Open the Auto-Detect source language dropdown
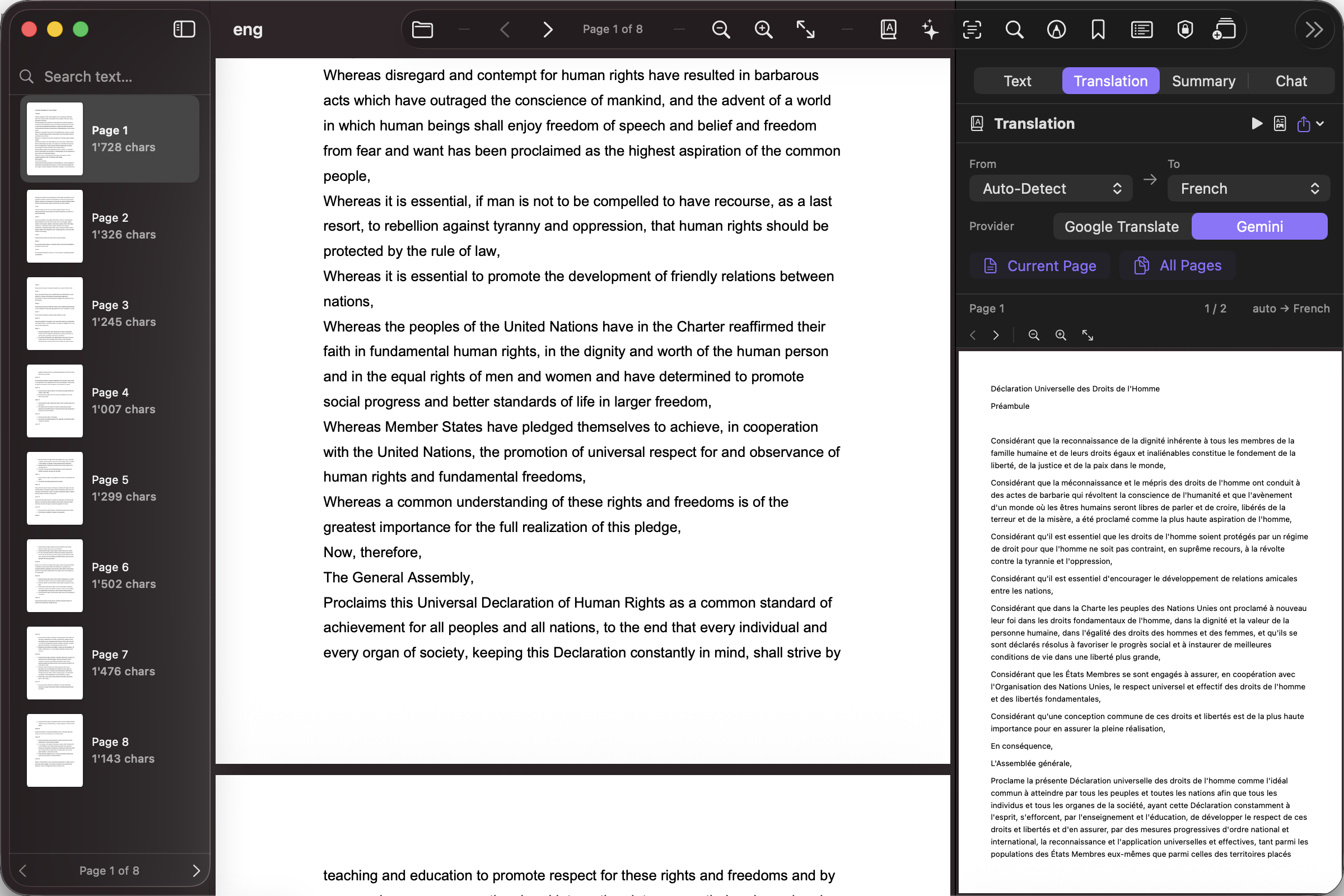Screen dimensions: 1344x896 1051,189
